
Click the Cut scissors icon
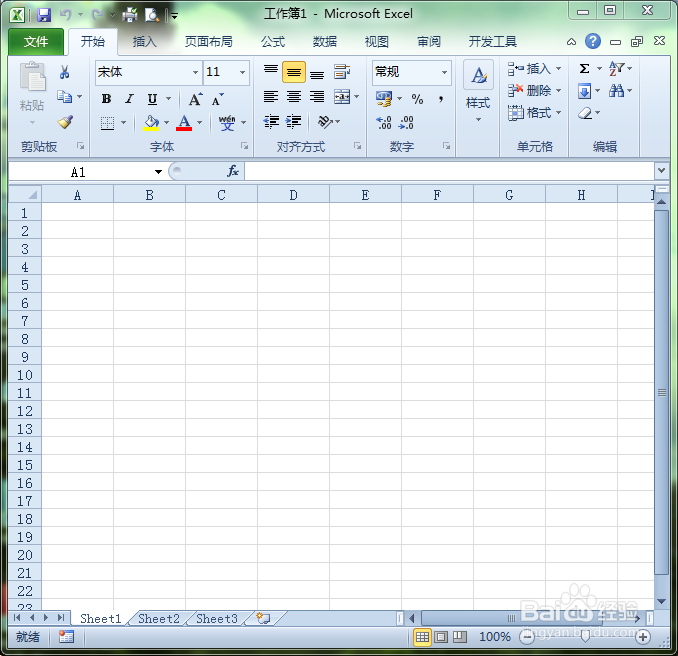tap(64, 72)
